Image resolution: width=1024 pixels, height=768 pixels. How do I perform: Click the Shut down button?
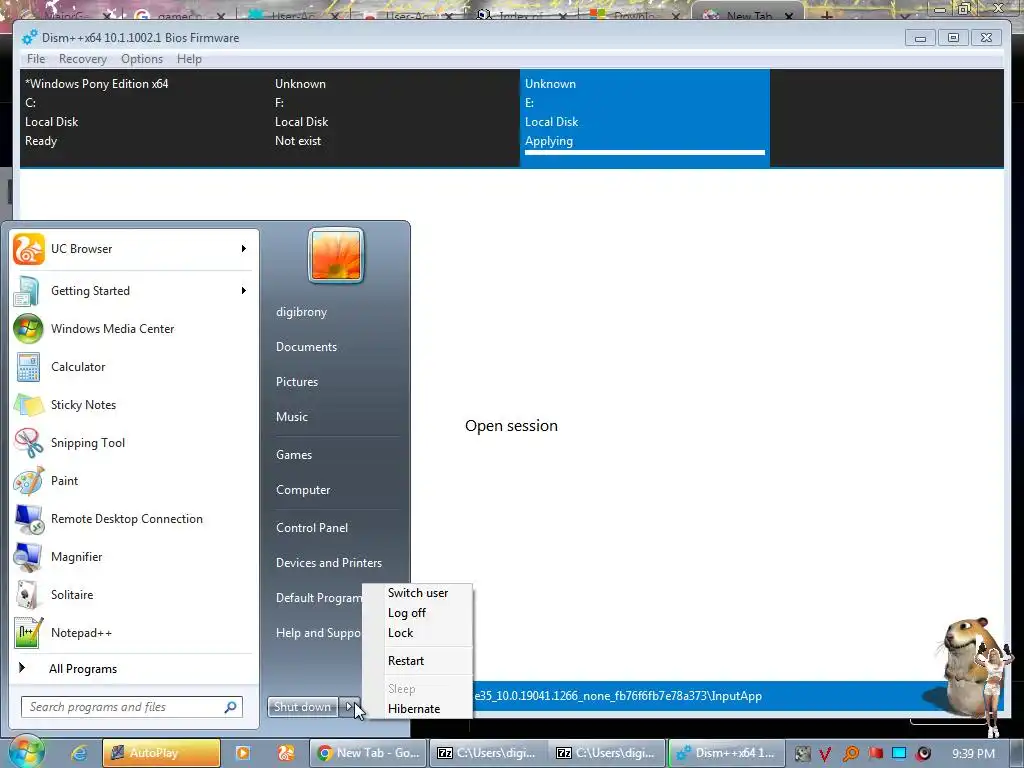pyautogui.click(x=303, y=707)
